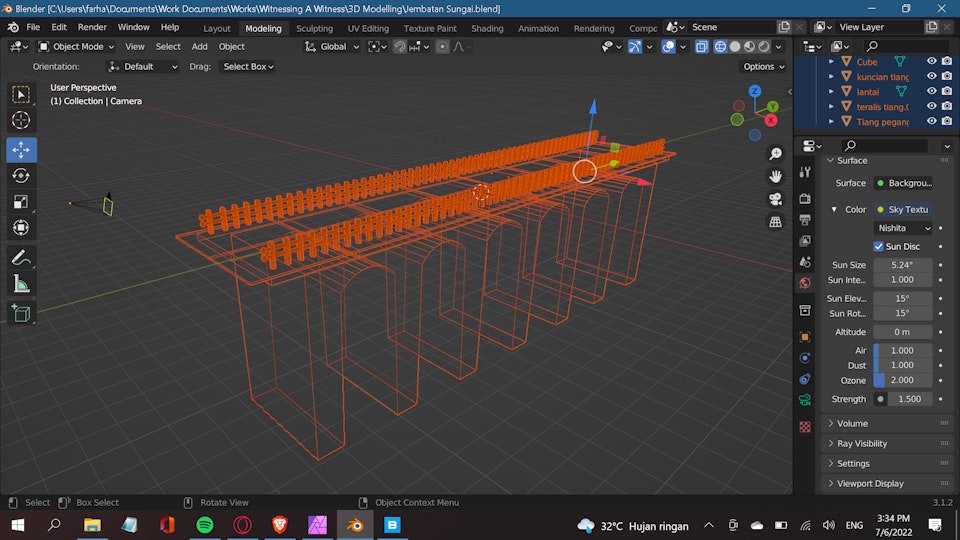960x540 pixels.
Task: Toggle proportional editing
Action: 442,47
